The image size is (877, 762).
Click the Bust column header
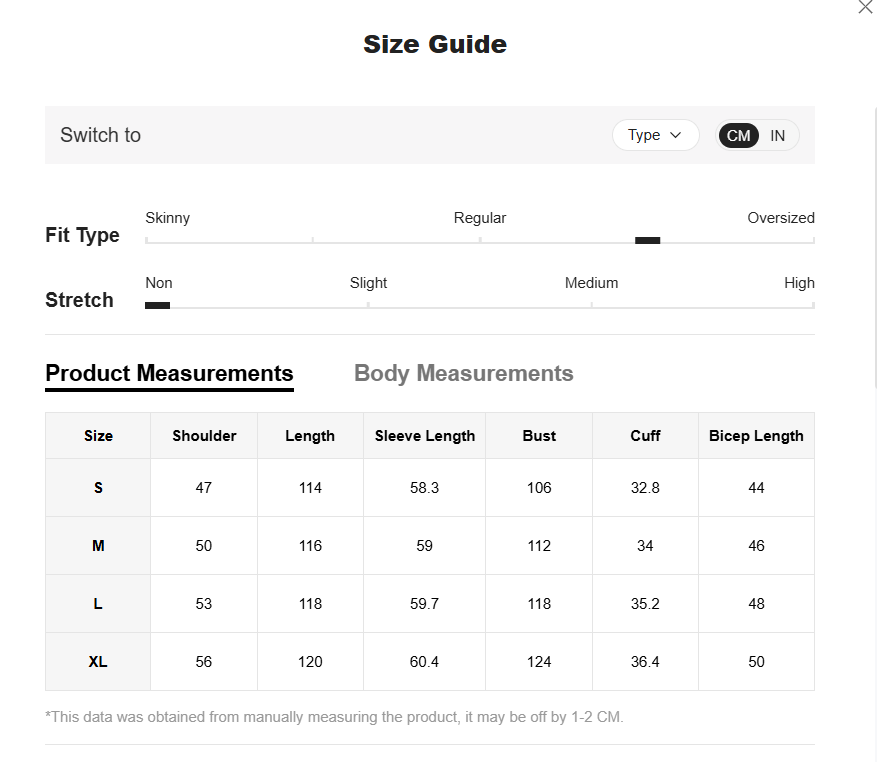[x=539, y=436]
